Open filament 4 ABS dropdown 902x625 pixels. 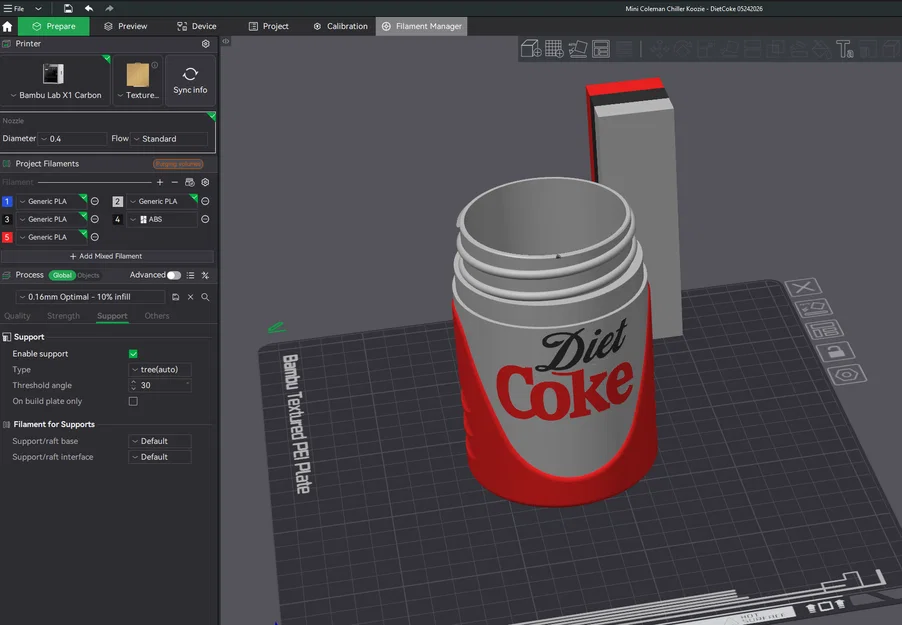pyautogui.click(x=162, y=219)
